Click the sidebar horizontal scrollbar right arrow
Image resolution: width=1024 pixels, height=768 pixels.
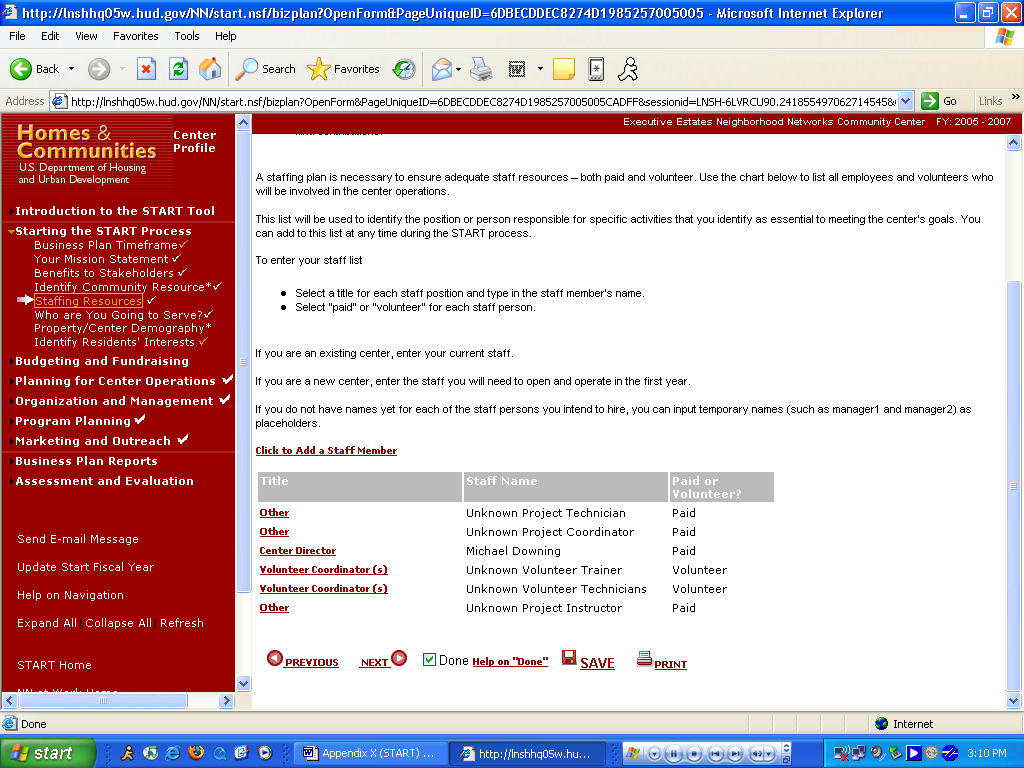(x=226, y=700)
